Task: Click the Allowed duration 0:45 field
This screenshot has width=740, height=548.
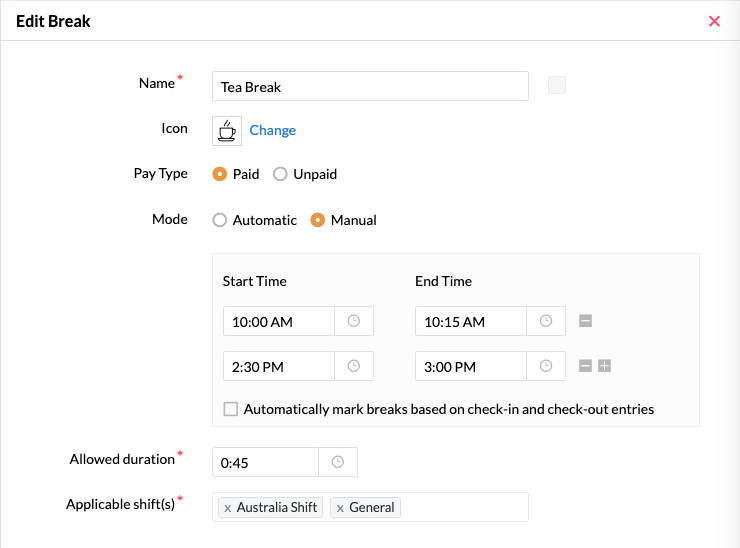Action: pos(266,462)
